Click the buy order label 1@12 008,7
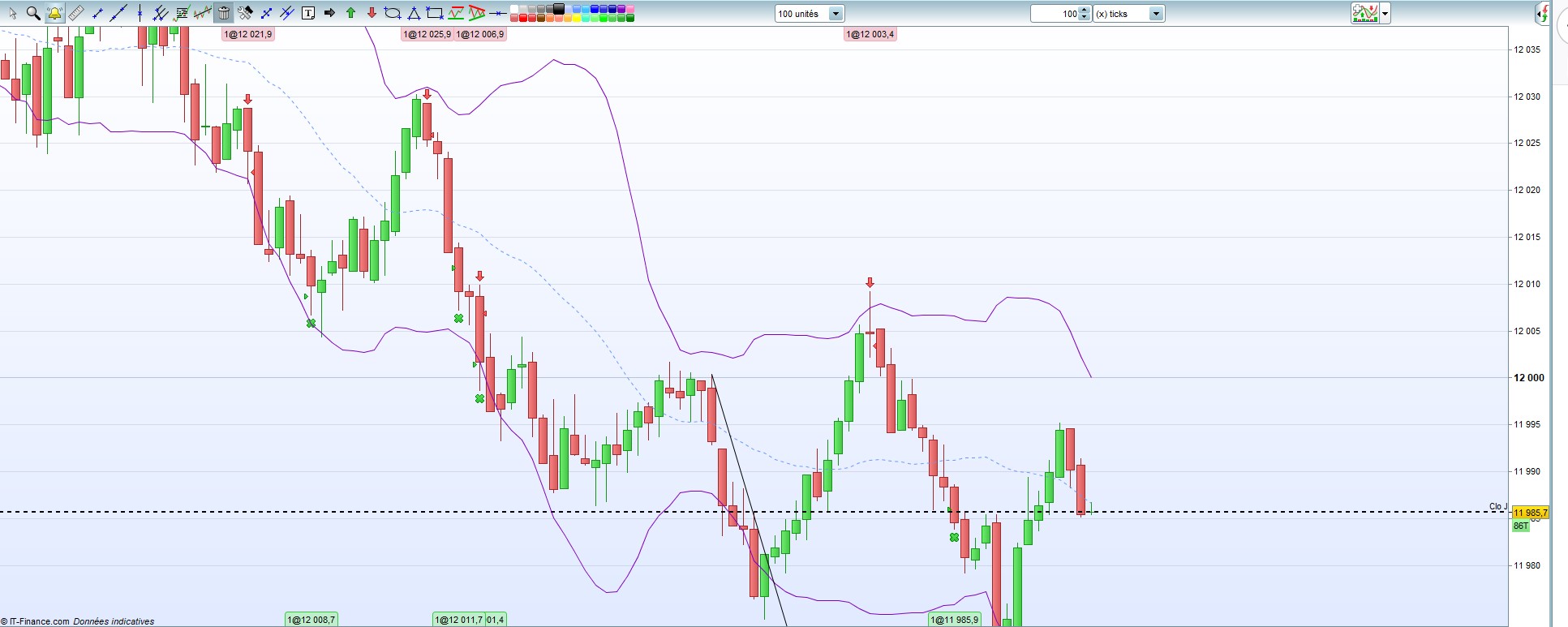The width and height of the screenshot is (1568, 627). tap(311, 620)
